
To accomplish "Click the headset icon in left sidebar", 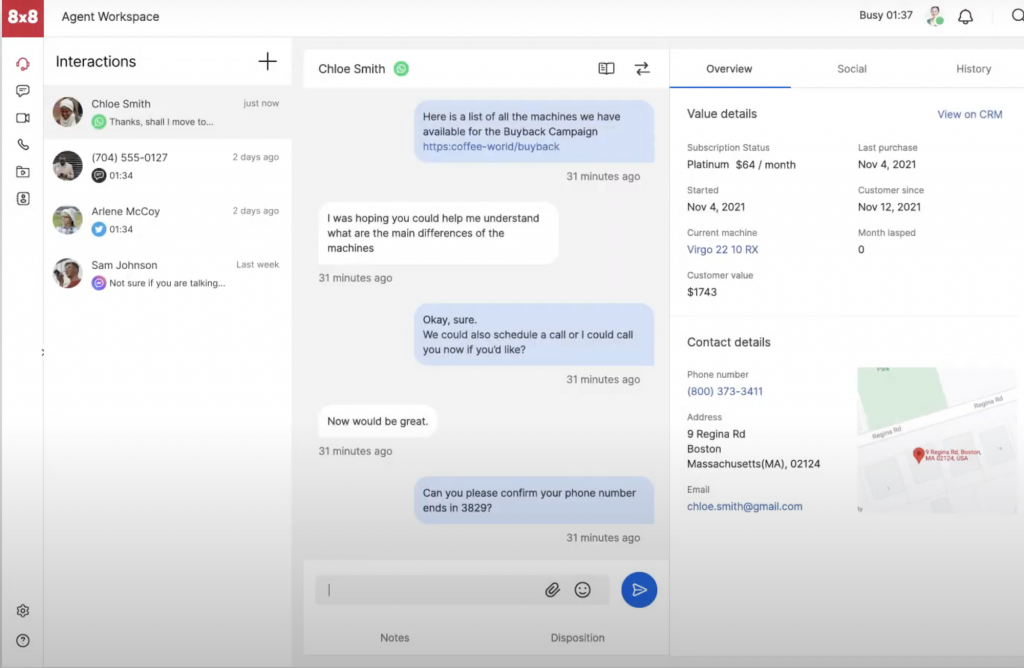I will pos(22,64).
